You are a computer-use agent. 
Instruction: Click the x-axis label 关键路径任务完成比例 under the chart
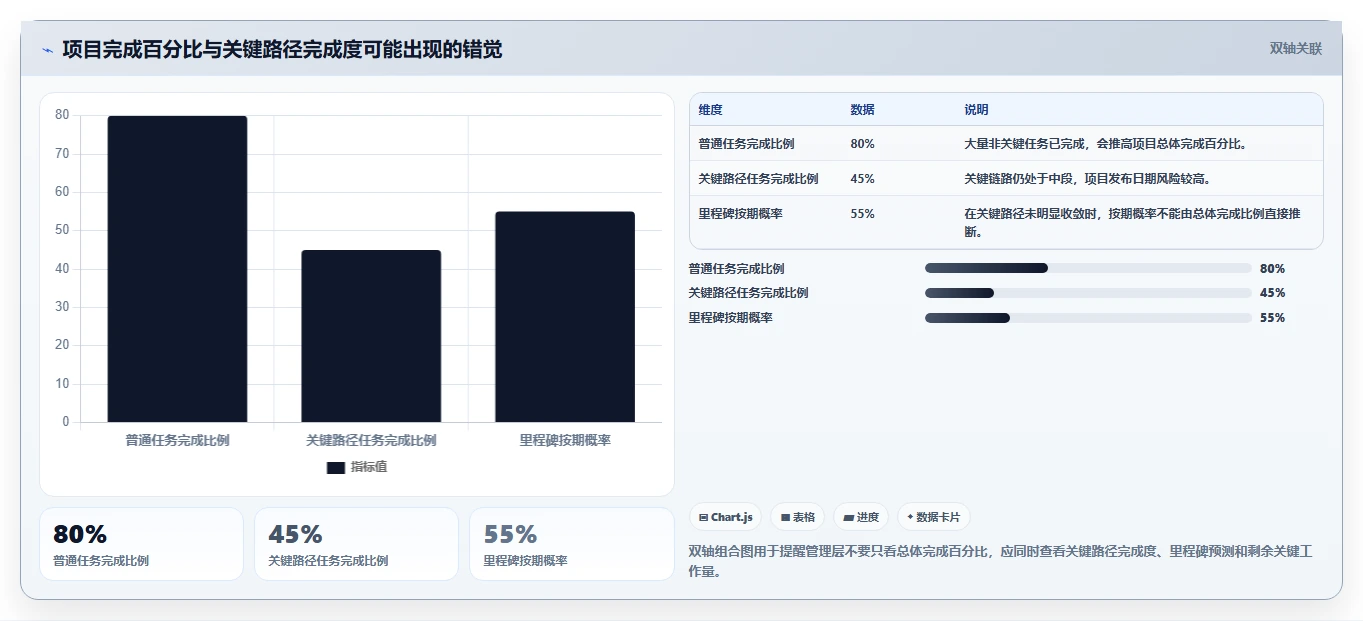[x=371, y=440]
